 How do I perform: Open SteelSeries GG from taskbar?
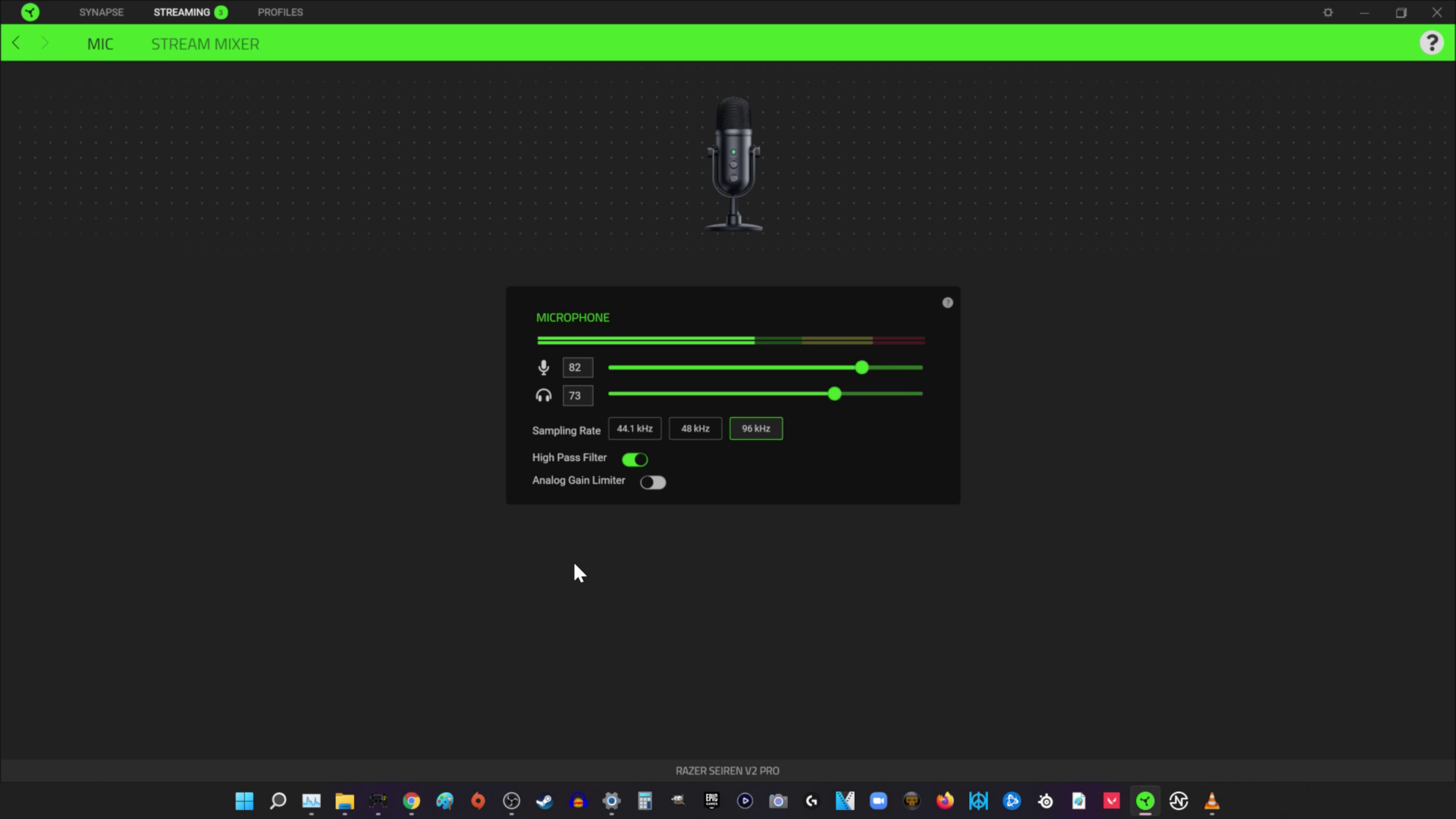click(x=1045, y=801)
